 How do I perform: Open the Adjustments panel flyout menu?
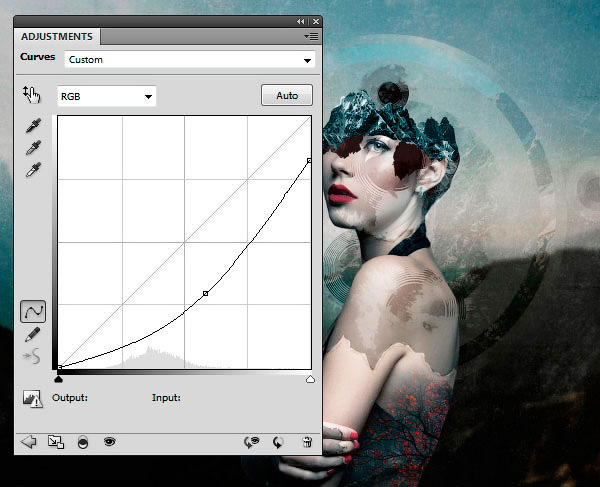tap(311, 37)
